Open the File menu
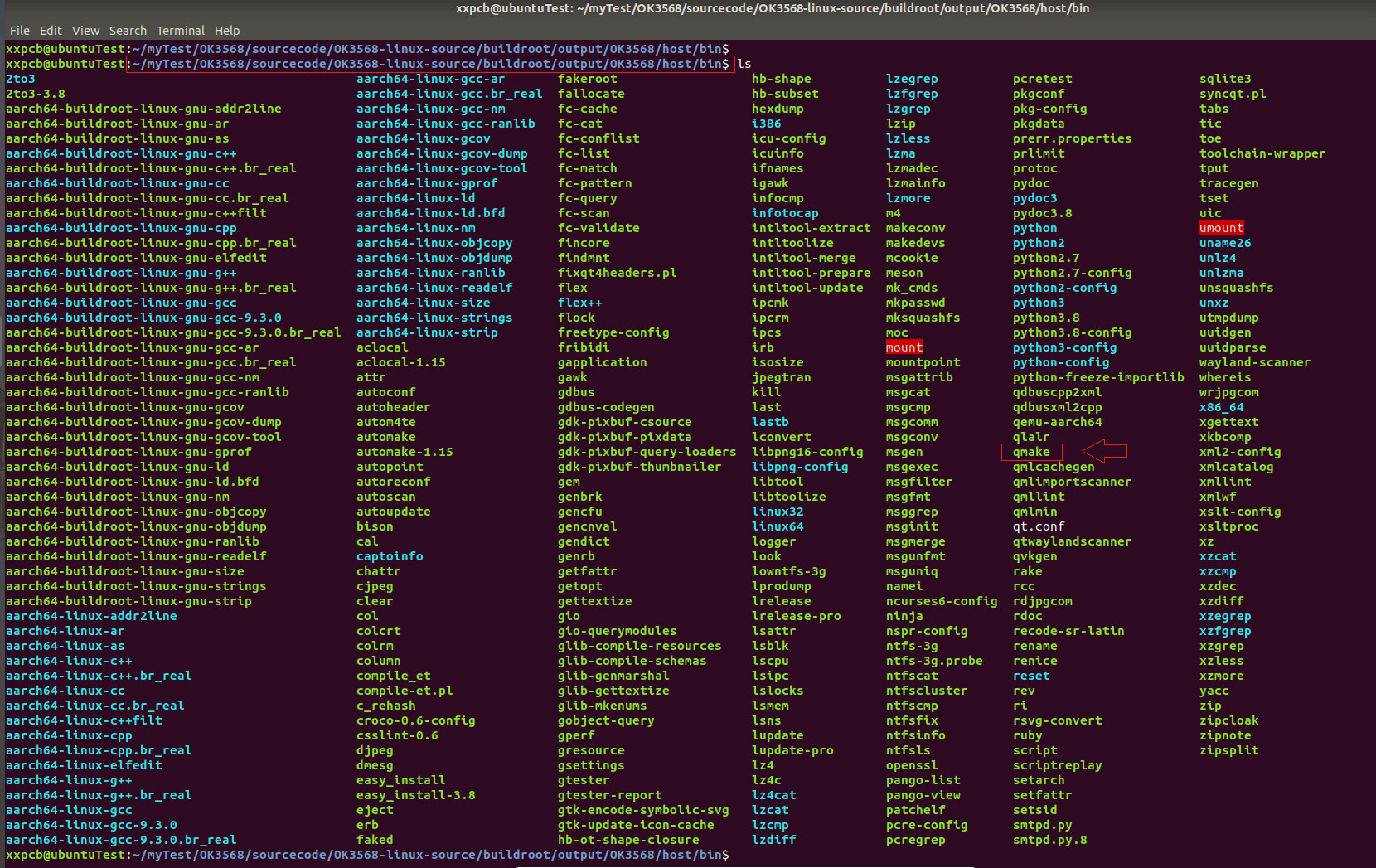 point(20,31)
